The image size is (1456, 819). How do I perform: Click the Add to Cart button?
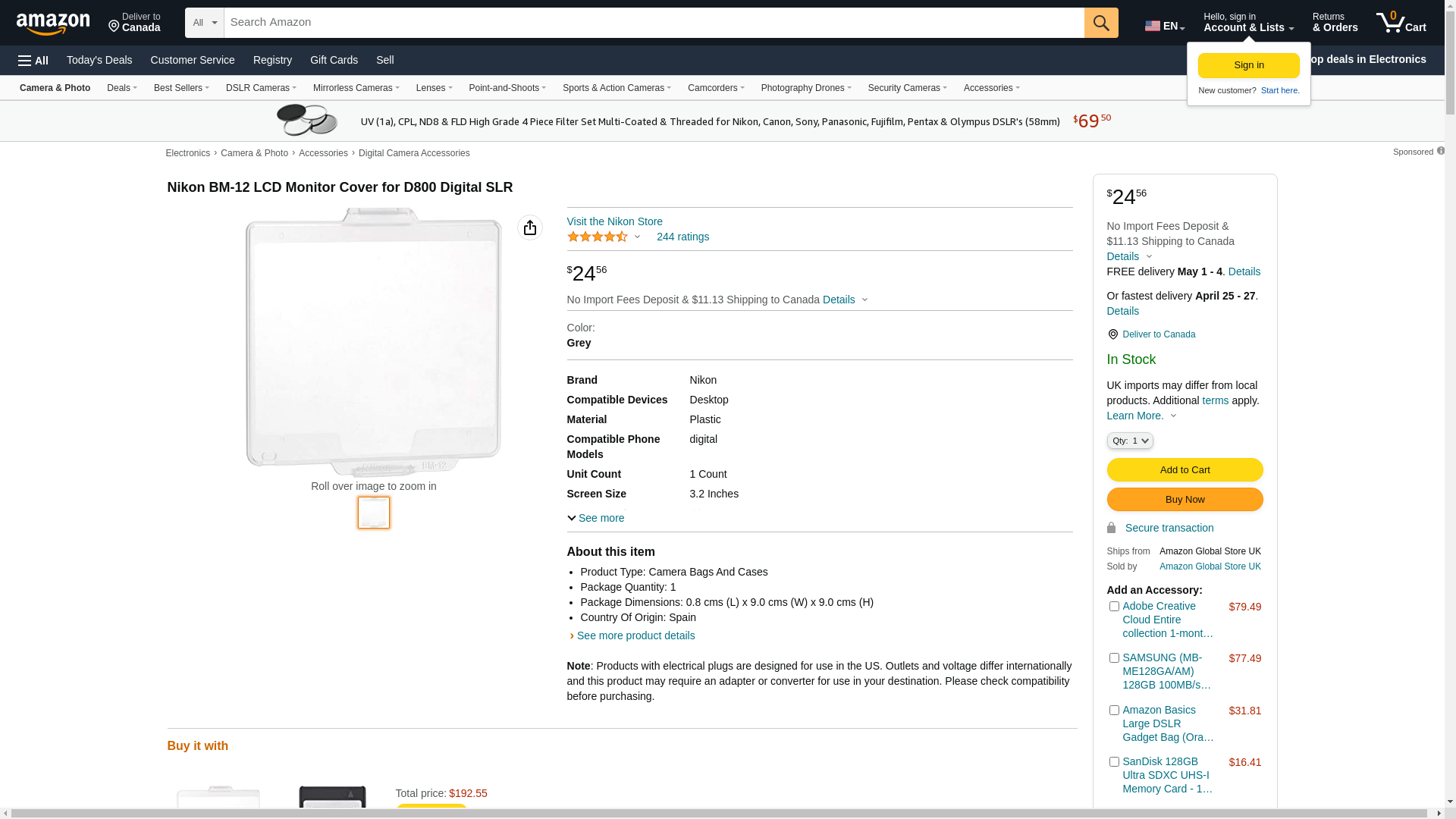1185,470
